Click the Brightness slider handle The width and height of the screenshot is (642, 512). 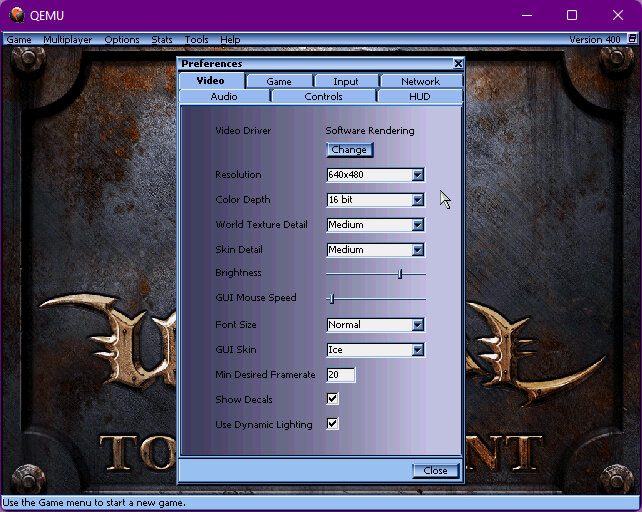pos(400,273)
